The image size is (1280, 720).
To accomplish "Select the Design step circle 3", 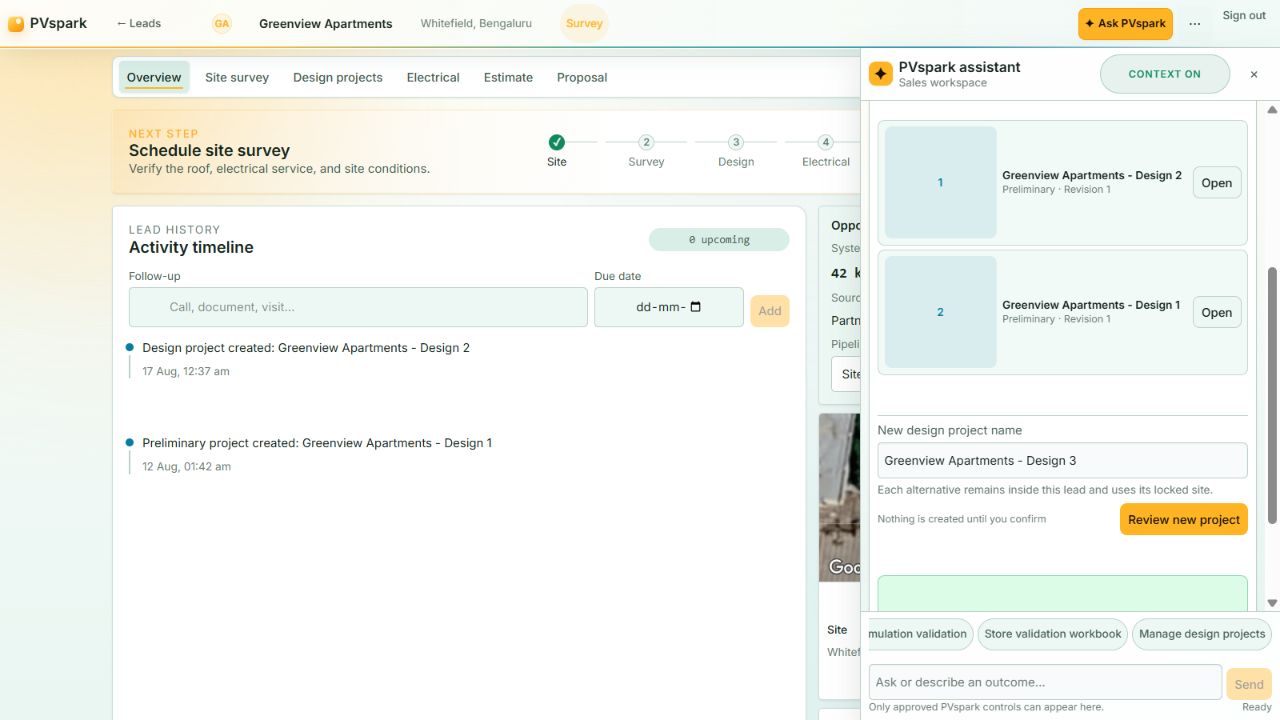I will pyautogui.click(x=736, y=142).
